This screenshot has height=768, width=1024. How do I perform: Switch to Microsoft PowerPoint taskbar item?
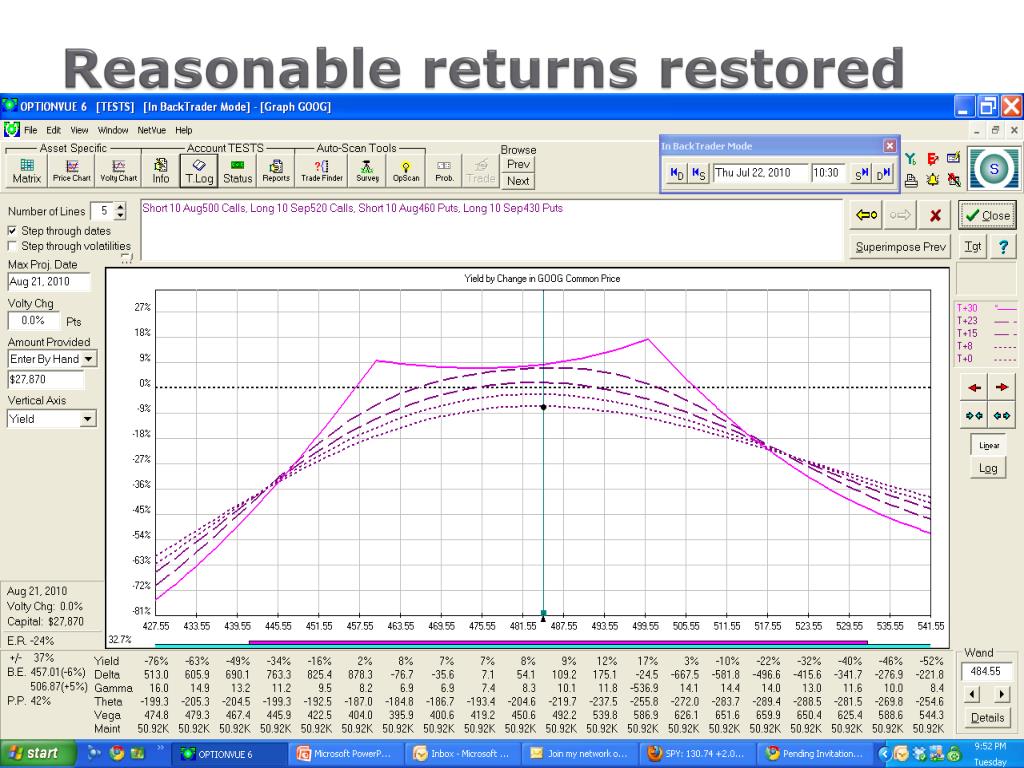click(x=345, y=754)
